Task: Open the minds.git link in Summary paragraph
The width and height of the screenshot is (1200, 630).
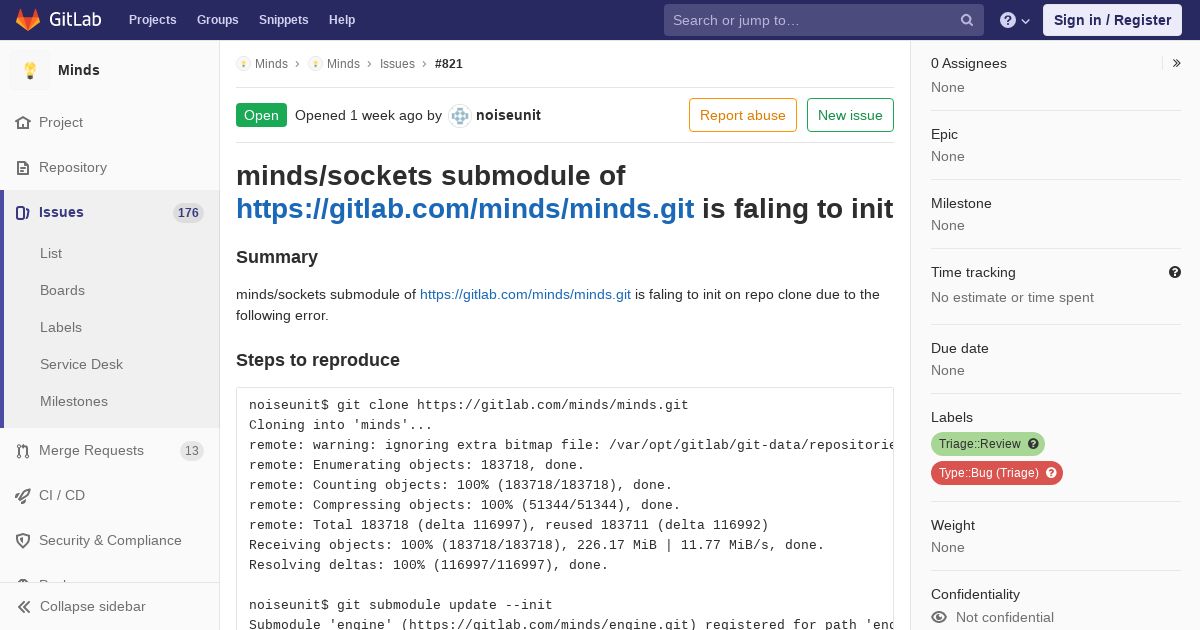Action: click(x=525, y=295)
